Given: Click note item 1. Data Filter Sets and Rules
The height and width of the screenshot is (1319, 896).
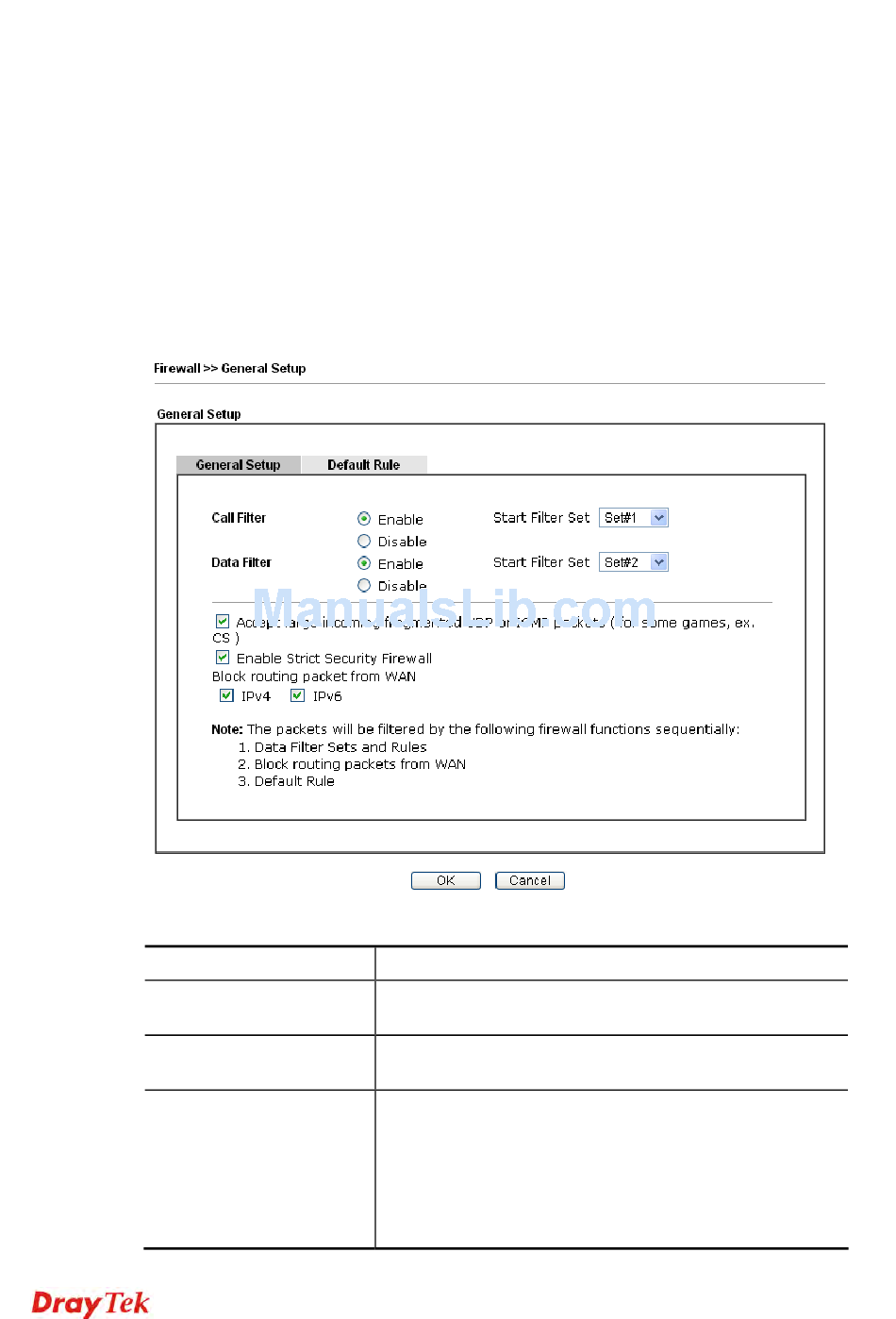Looking at the screenshot, I should click(332, 747).
